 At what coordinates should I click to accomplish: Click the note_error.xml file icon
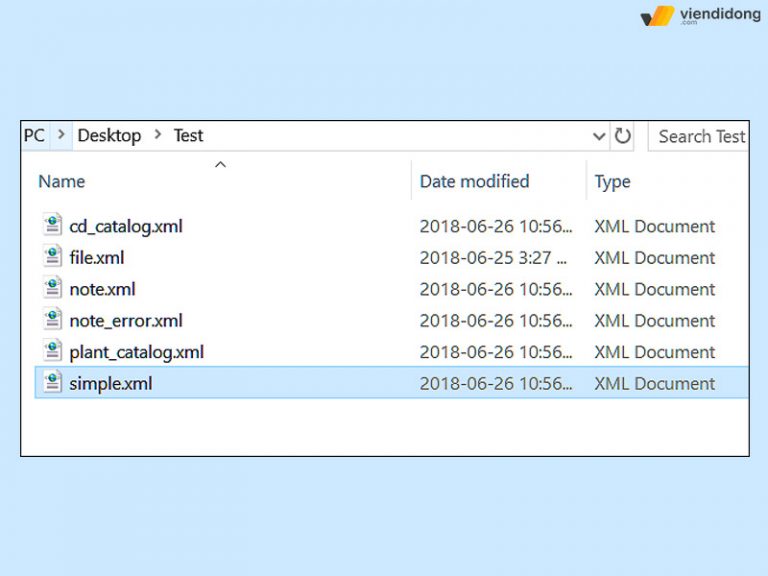[52, 320]
